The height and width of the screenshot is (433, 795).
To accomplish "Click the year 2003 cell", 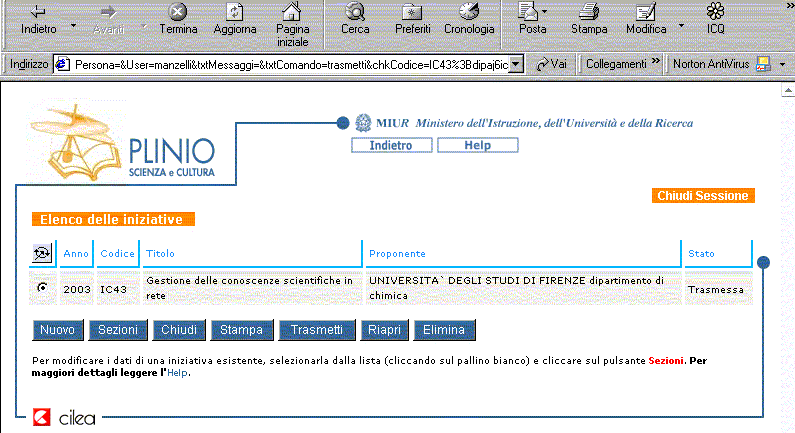I will (77, 290).
